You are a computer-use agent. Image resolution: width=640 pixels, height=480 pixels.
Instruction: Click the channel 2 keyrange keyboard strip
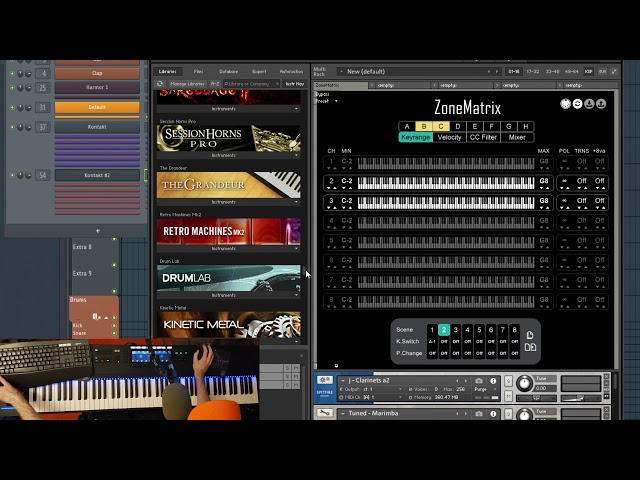click(x=446, y=182)
